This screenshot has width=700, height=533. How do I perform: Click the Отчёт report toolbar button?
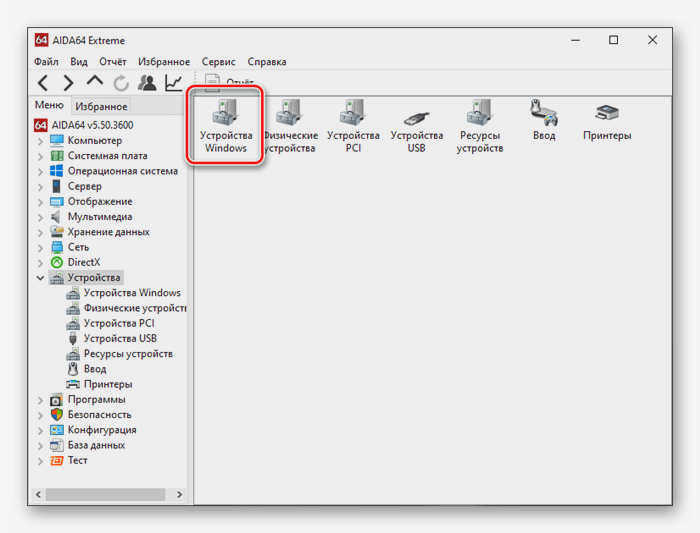(229, 83)
